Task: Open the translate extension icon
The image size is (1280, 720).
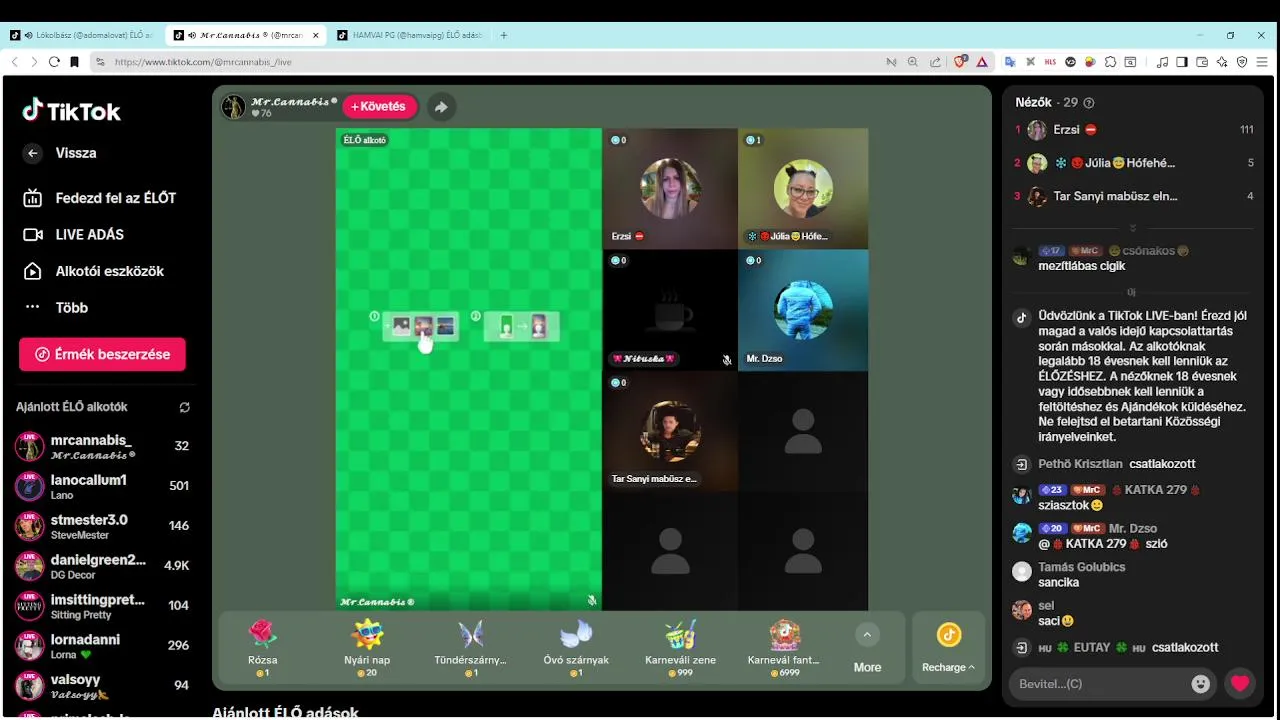Action: [1010, 62]
